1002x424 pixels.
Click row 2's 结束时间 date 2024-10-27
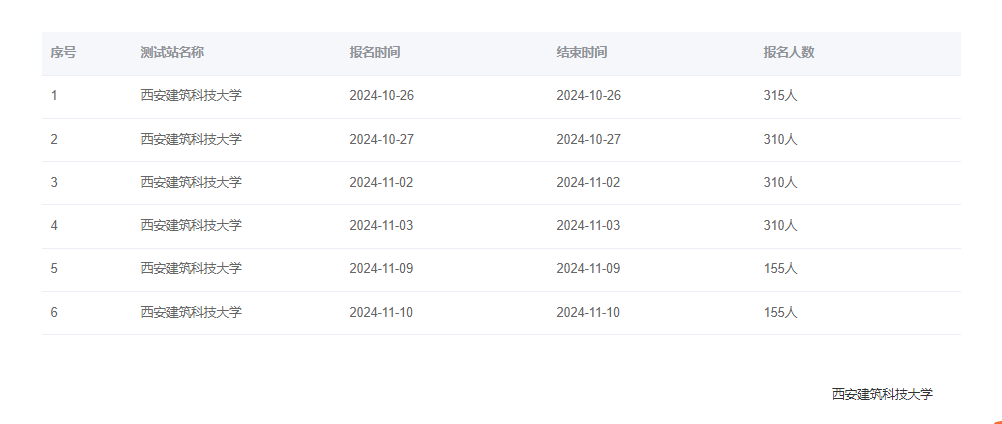coord(588,139)
